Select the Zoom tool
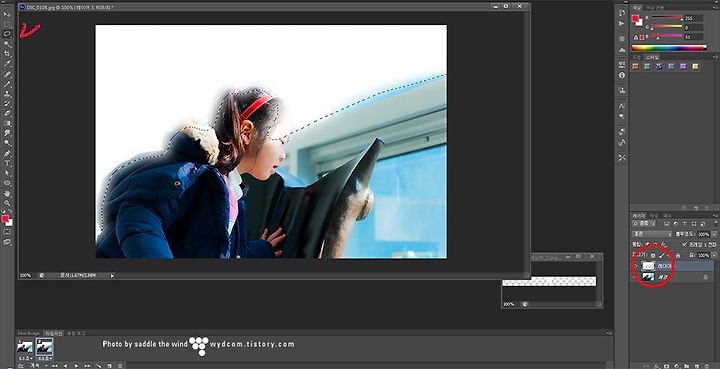720x369 pixels. click(x=7, y=203)
